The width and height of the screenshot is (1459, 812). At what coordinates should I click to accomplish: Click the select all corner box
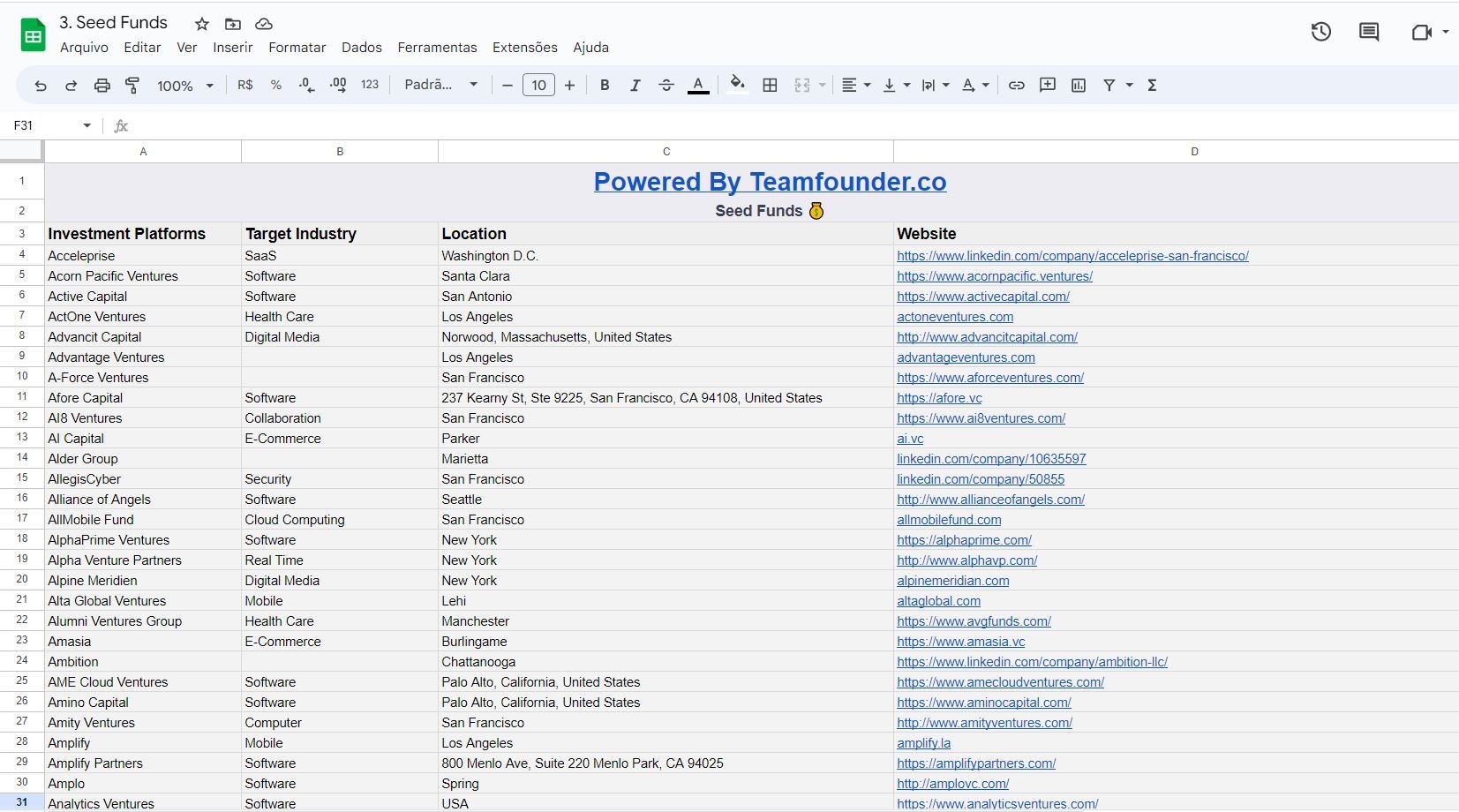[21, 151]
